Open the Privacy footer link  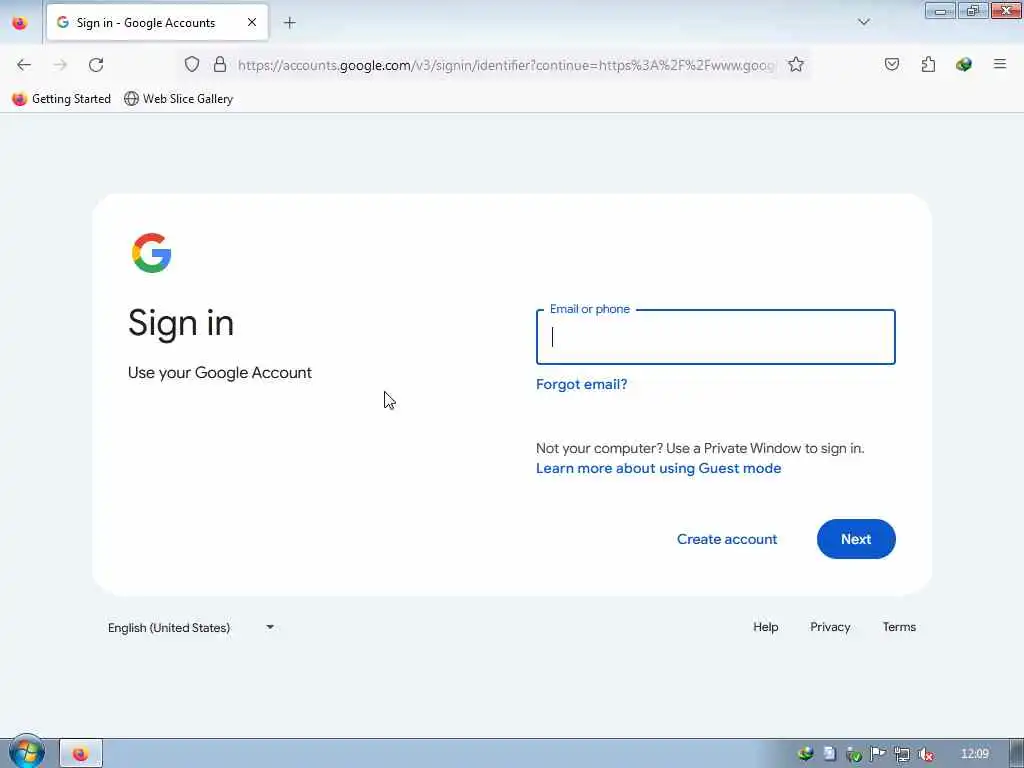[x=830, y=627]
